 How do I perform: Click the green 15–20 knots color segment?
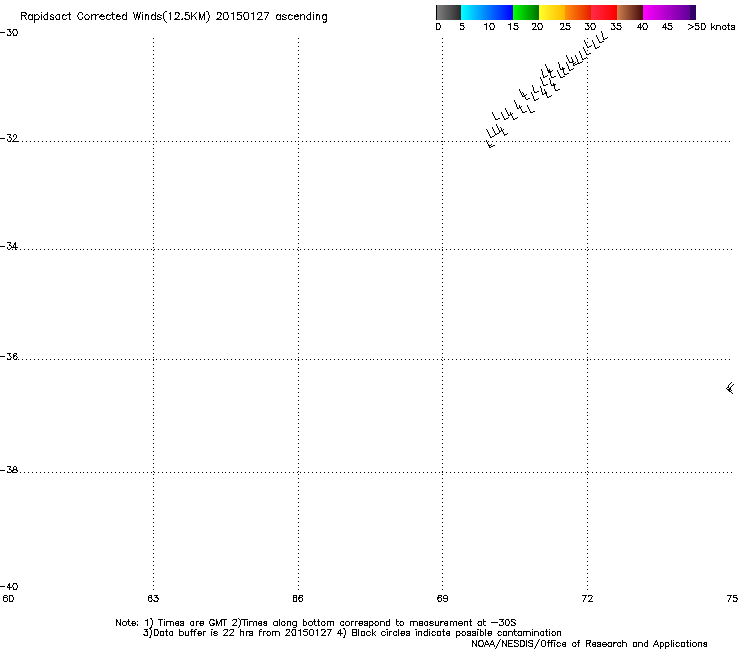point(526,12)
